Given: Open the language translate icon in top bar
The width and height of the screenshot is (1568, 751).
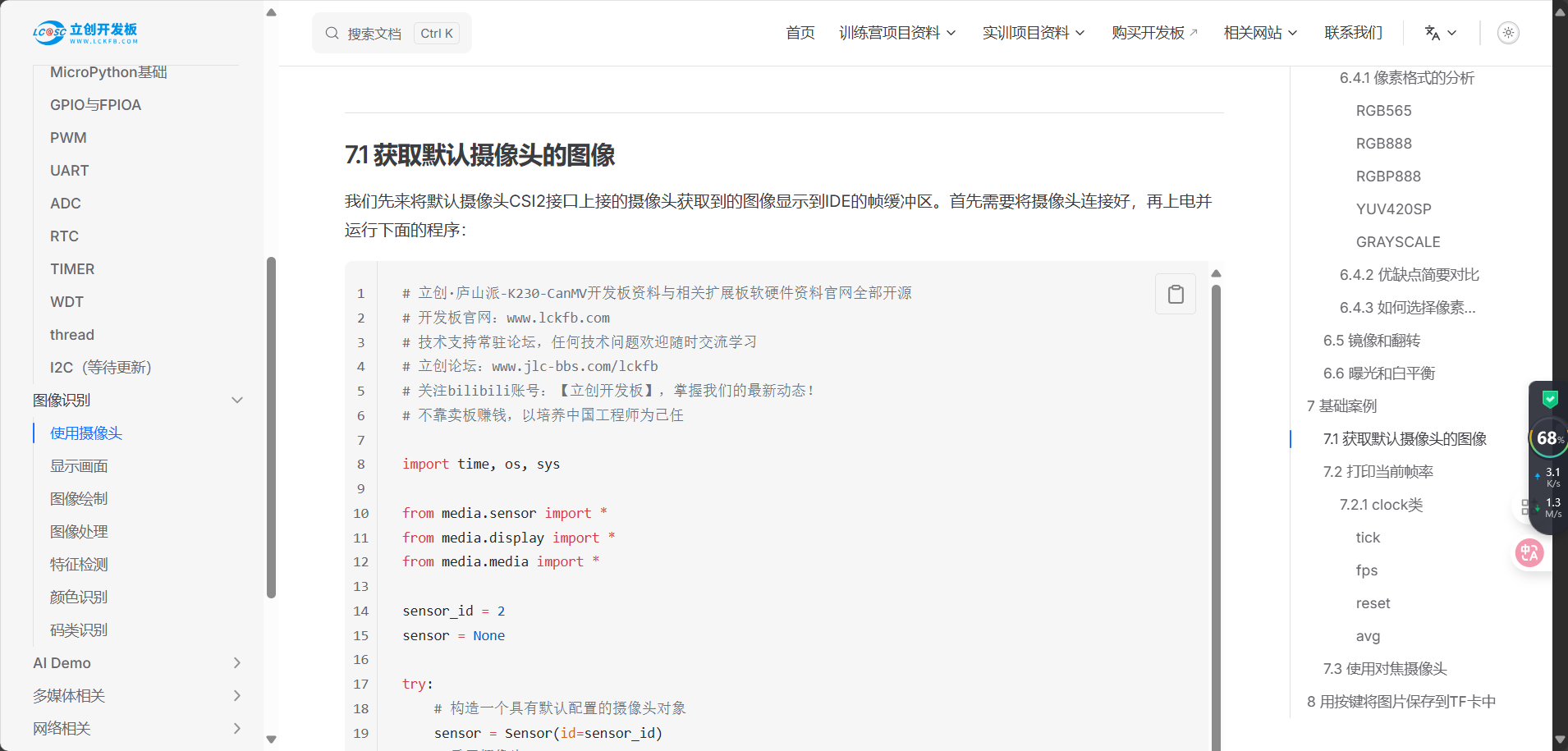Looking at the screenshot, I should click(1433, 33).
